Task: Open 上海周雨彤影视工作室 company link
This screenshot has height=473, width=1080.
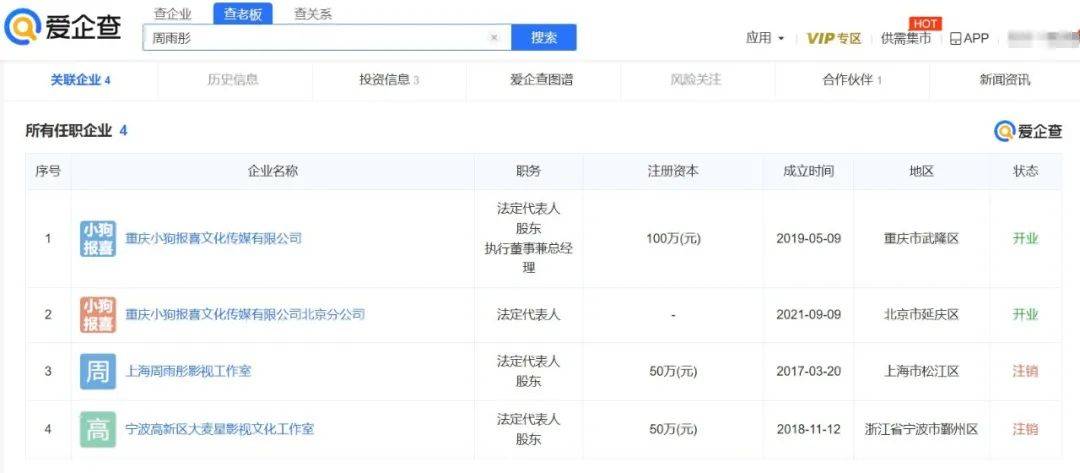Action: [x=188, y=372]
